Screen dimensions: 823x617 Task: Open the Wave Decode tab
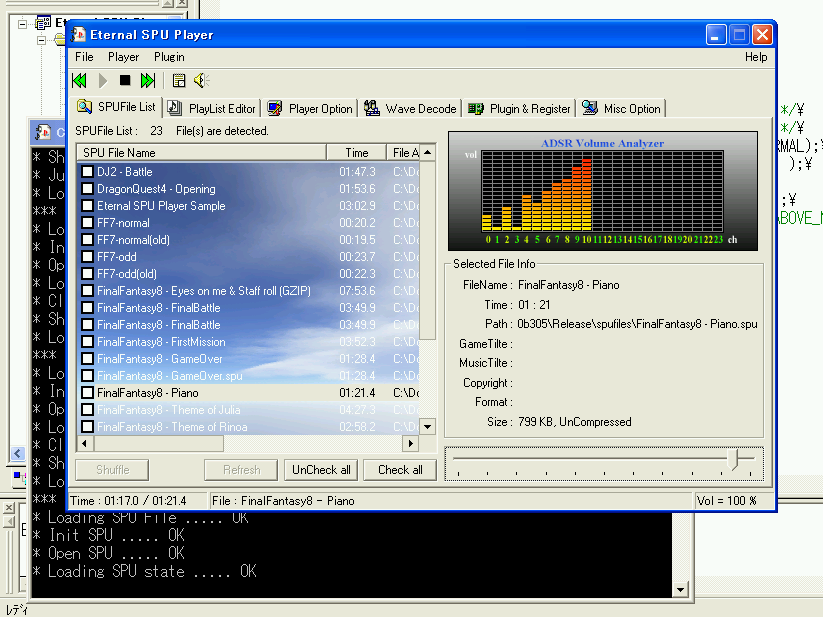click(410, 109)
